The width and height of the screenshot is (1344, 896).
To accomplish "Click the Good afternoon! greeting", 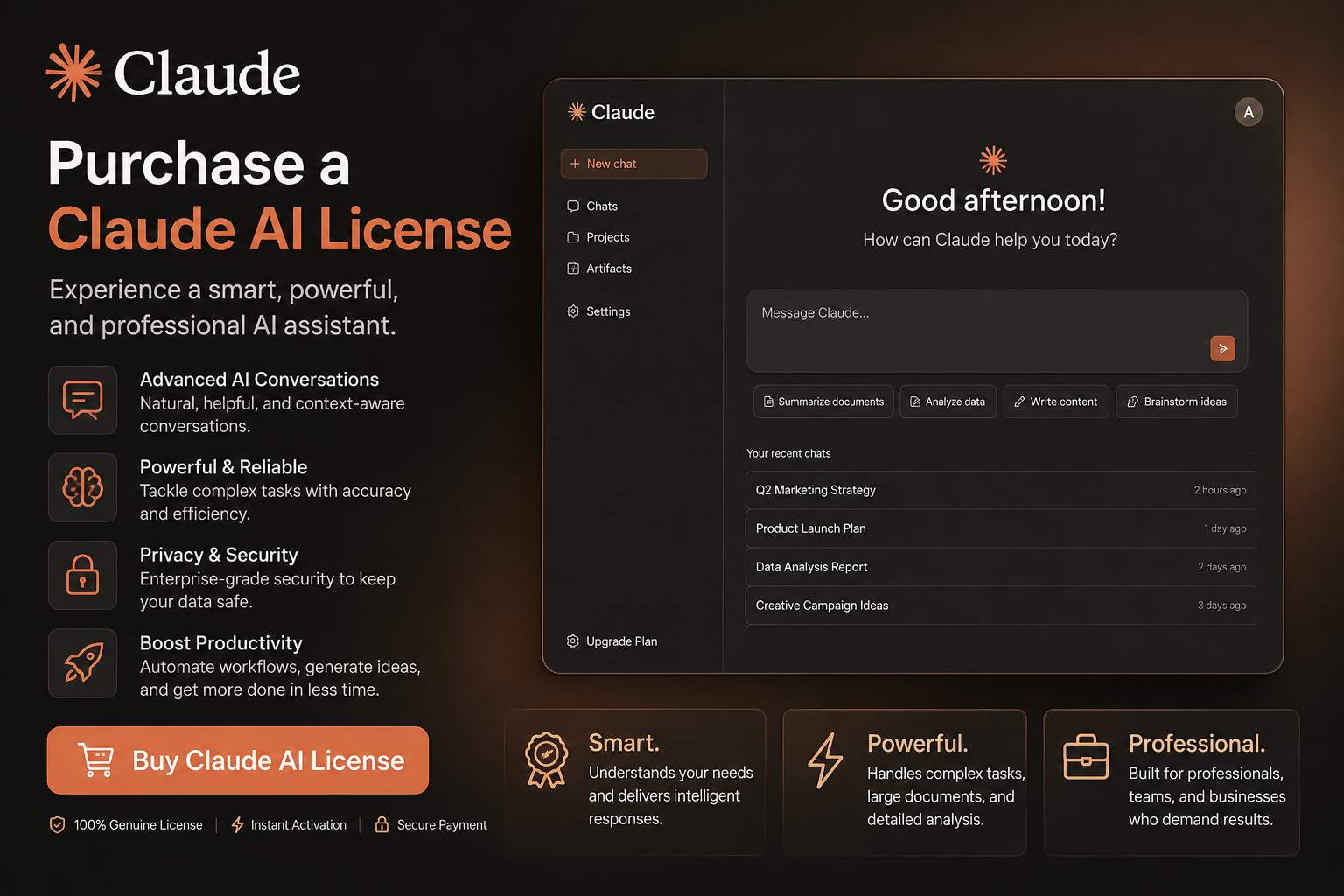I will [x=993, y=200].
